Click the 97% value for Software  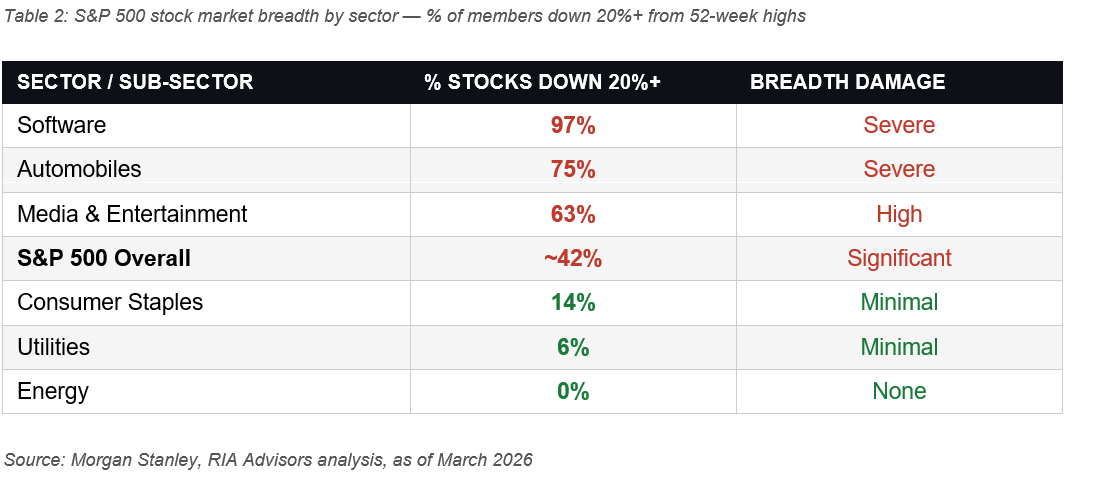(x=573, y=125)
